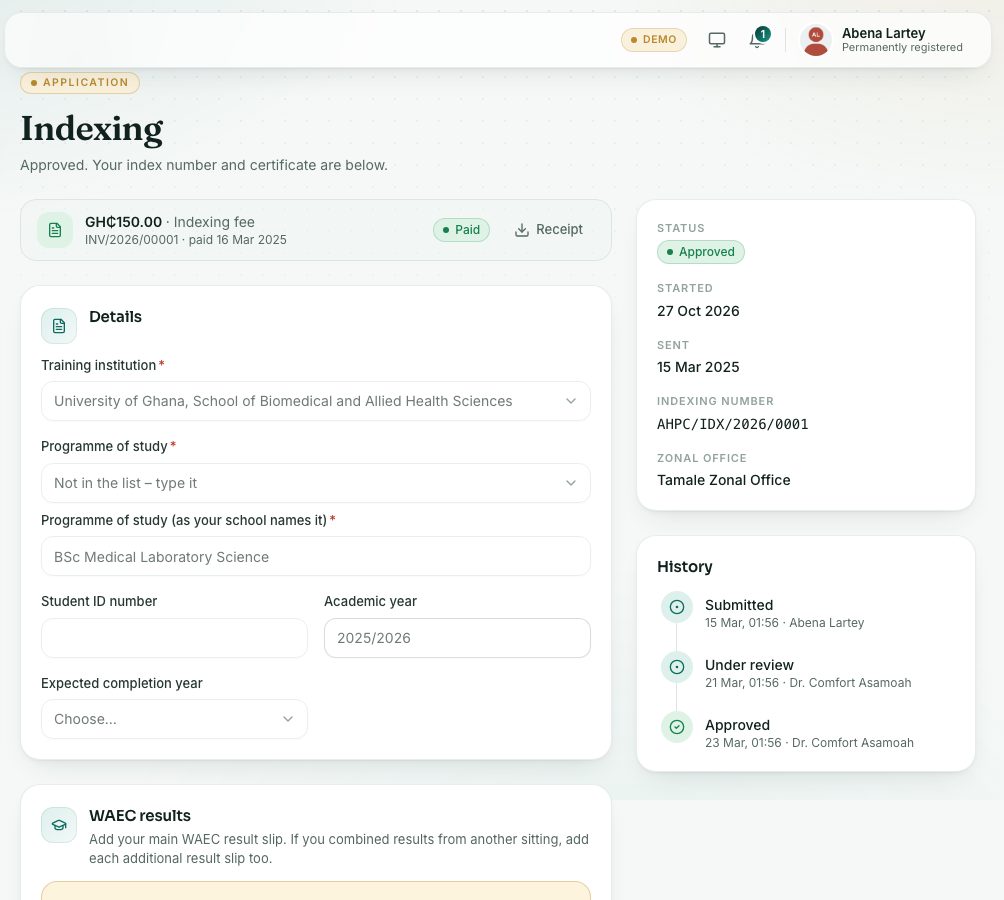The width and height of the screenshot is (1004, 900).
Task: Click the Academic year input field
Action: [x=457, y=638]
